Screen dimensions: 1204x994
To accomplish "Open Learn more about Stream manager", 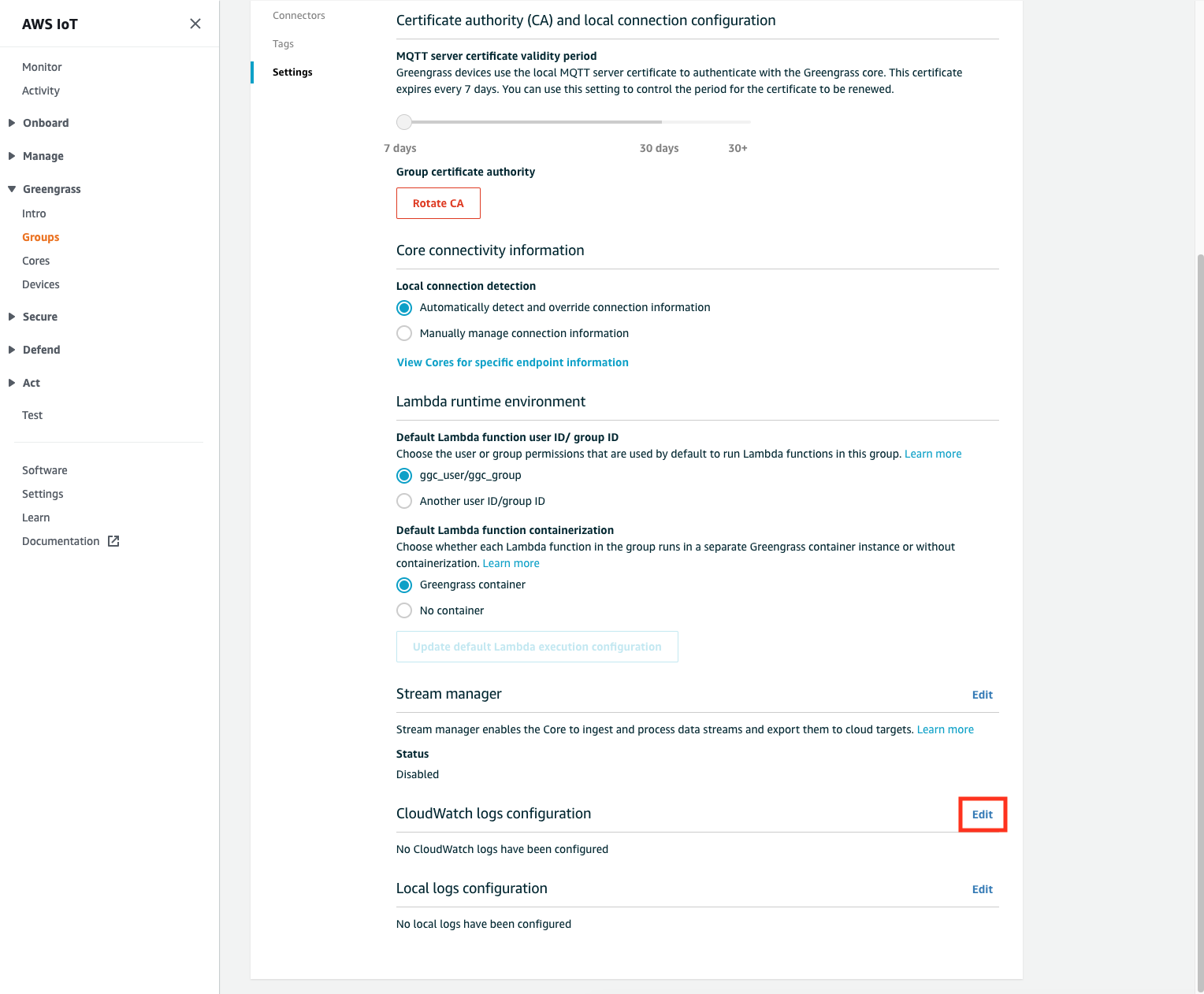I will tap(945, 729).
